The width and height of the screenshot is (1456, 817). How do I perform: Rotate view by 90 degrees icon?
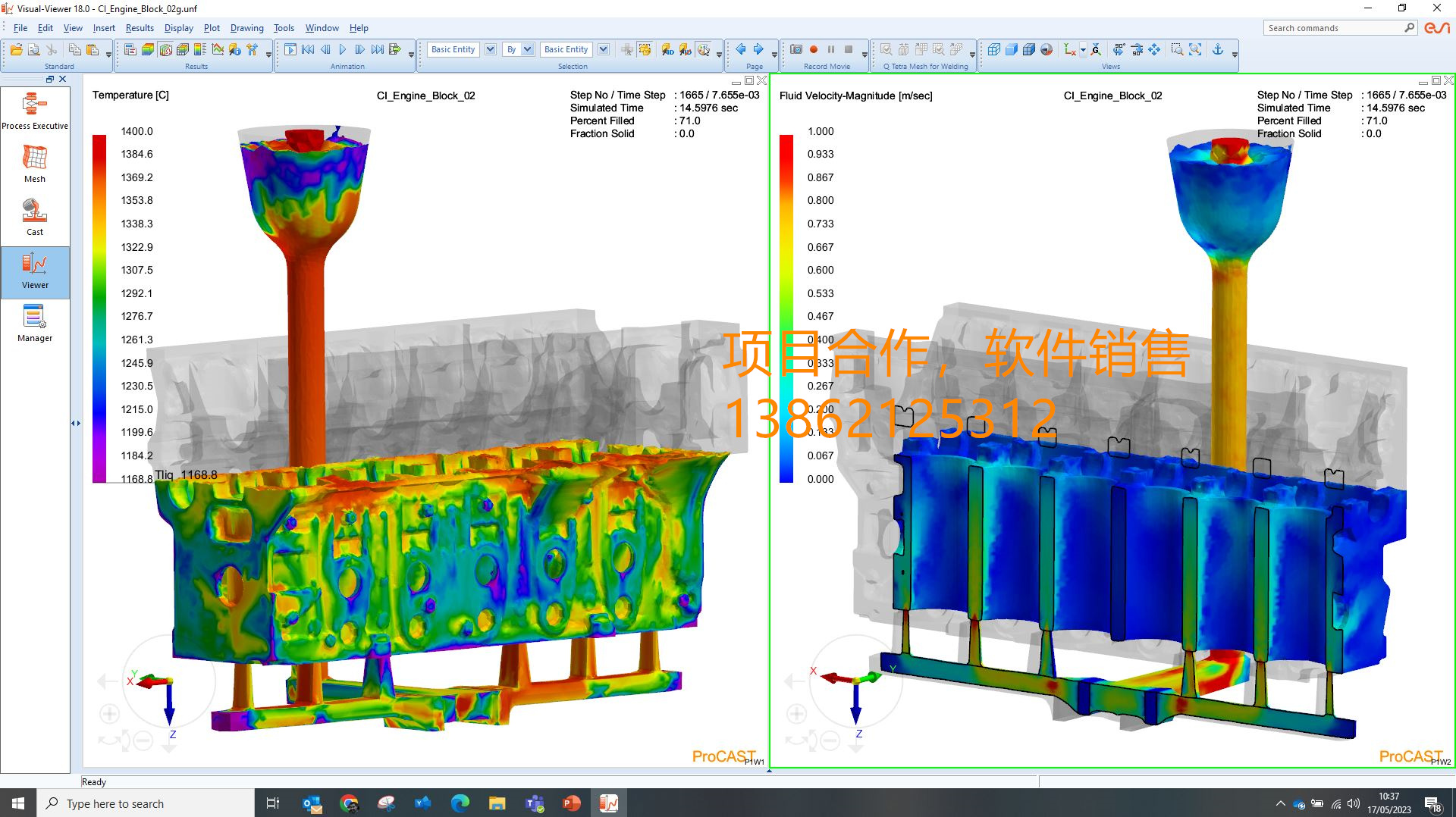(x=1119, y=49)
